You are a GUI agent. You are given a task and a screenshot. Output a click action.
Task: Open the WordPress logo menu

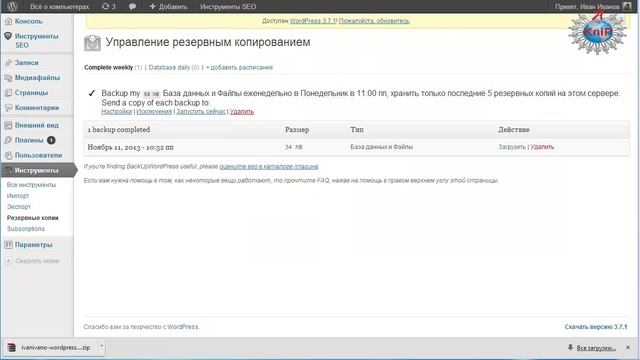coord(13,7)
